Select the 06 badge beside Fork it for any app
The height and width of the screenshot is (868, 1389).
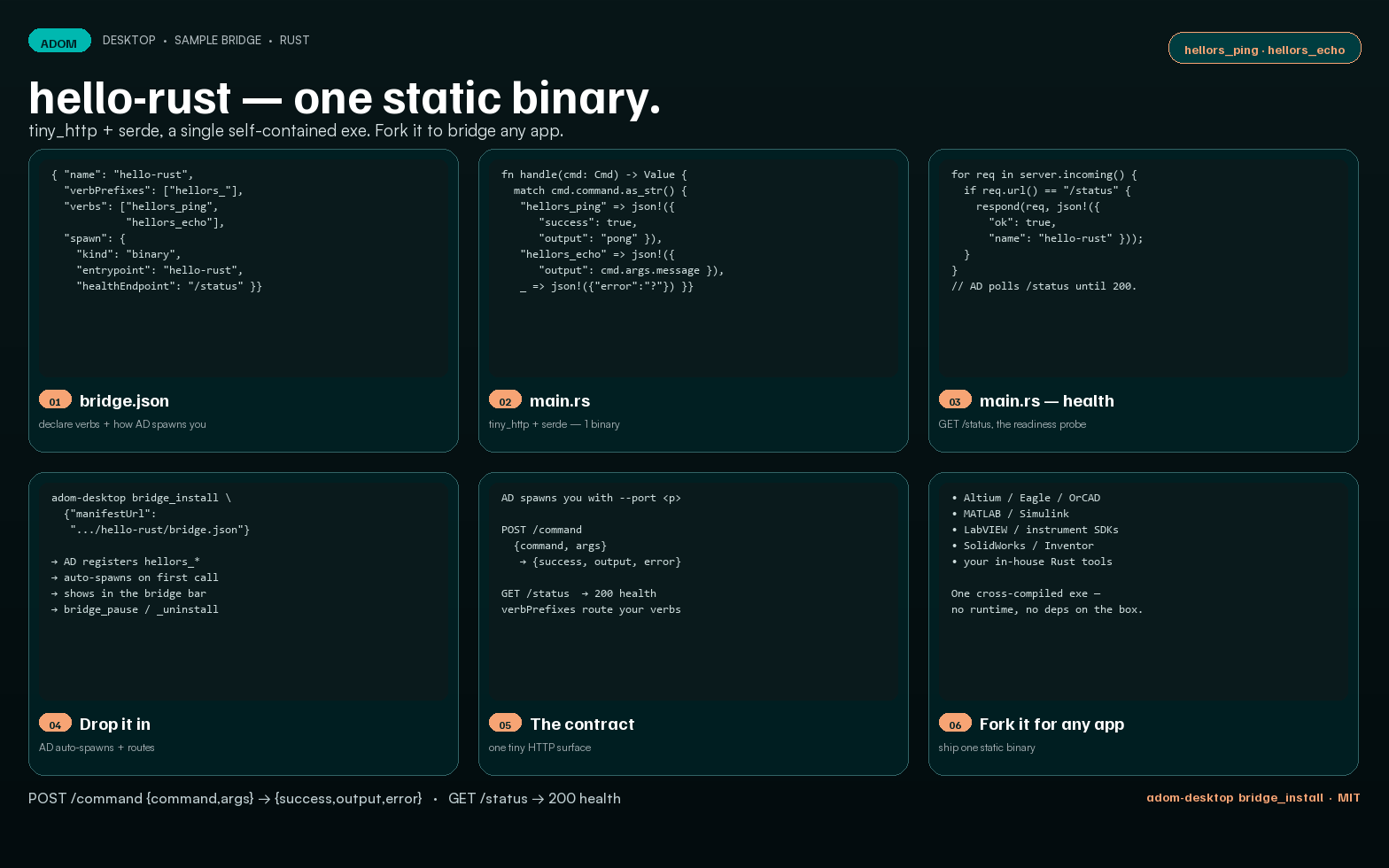(x=955, y=723)
